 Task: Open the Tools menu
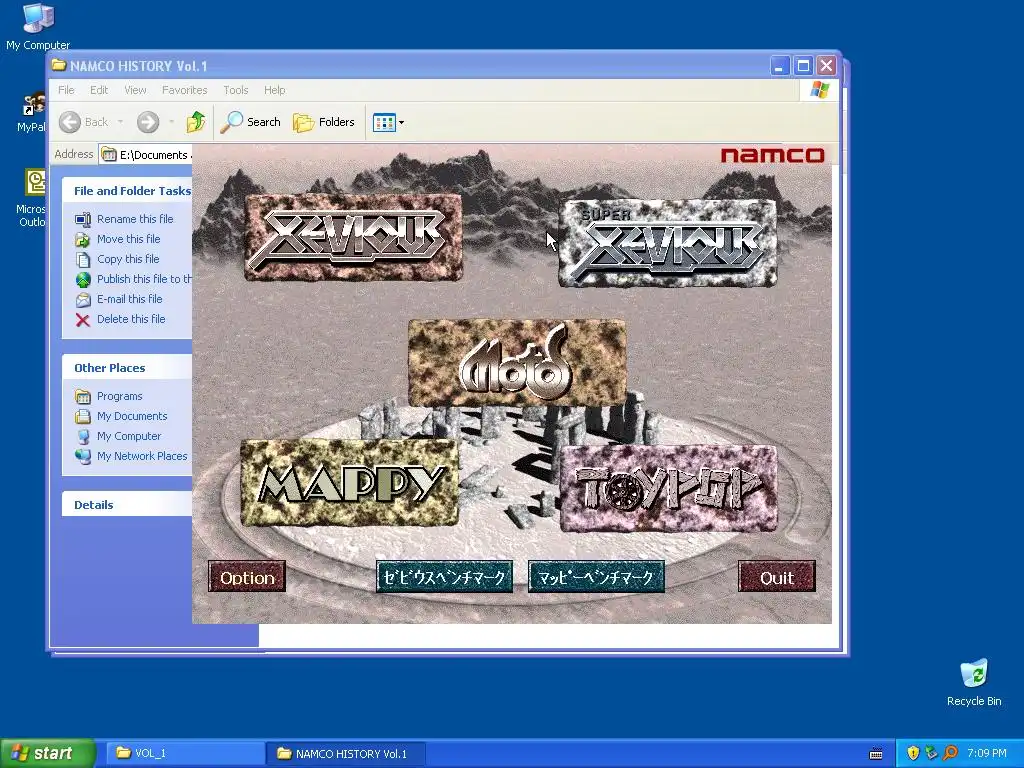(235, 90)
